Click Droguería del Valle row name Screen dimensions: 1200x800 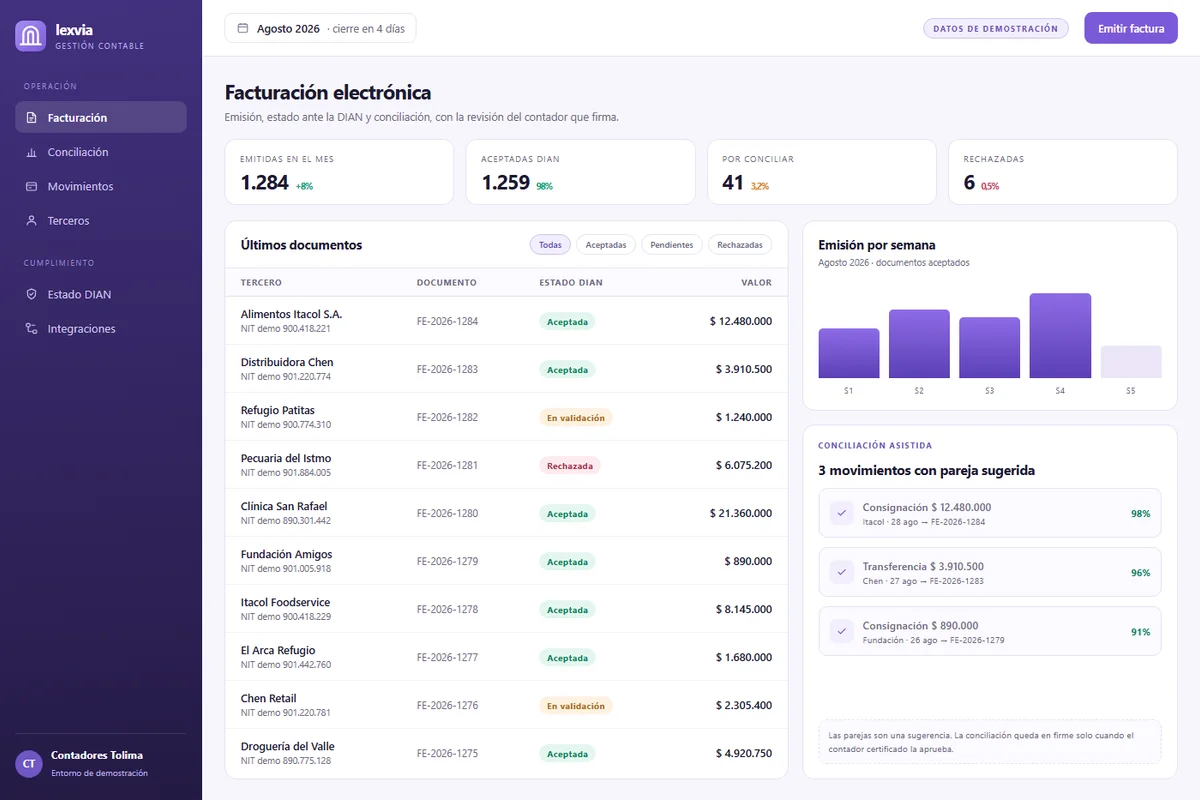[x=288, y=746]
